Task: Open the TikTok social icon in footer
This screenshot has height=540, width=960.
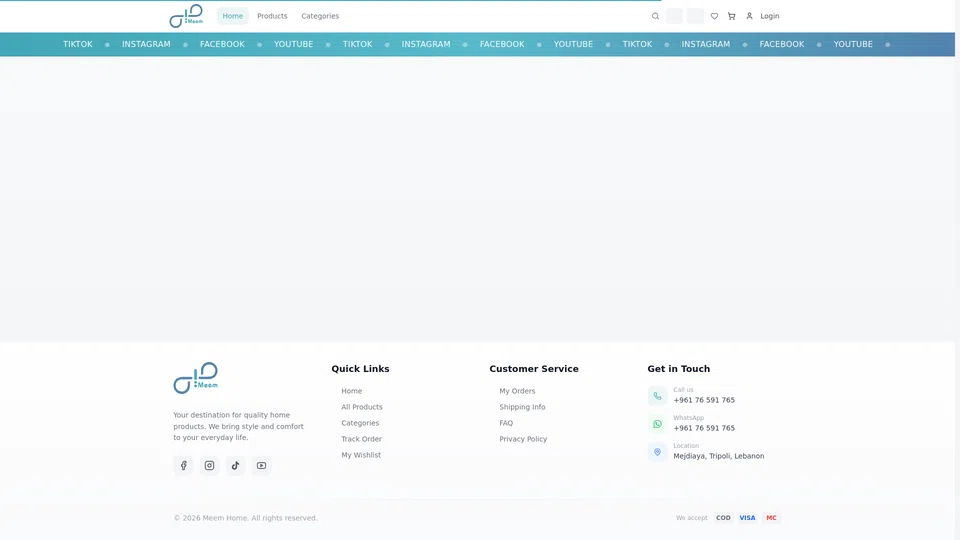Action: click(x=235, y=465)
